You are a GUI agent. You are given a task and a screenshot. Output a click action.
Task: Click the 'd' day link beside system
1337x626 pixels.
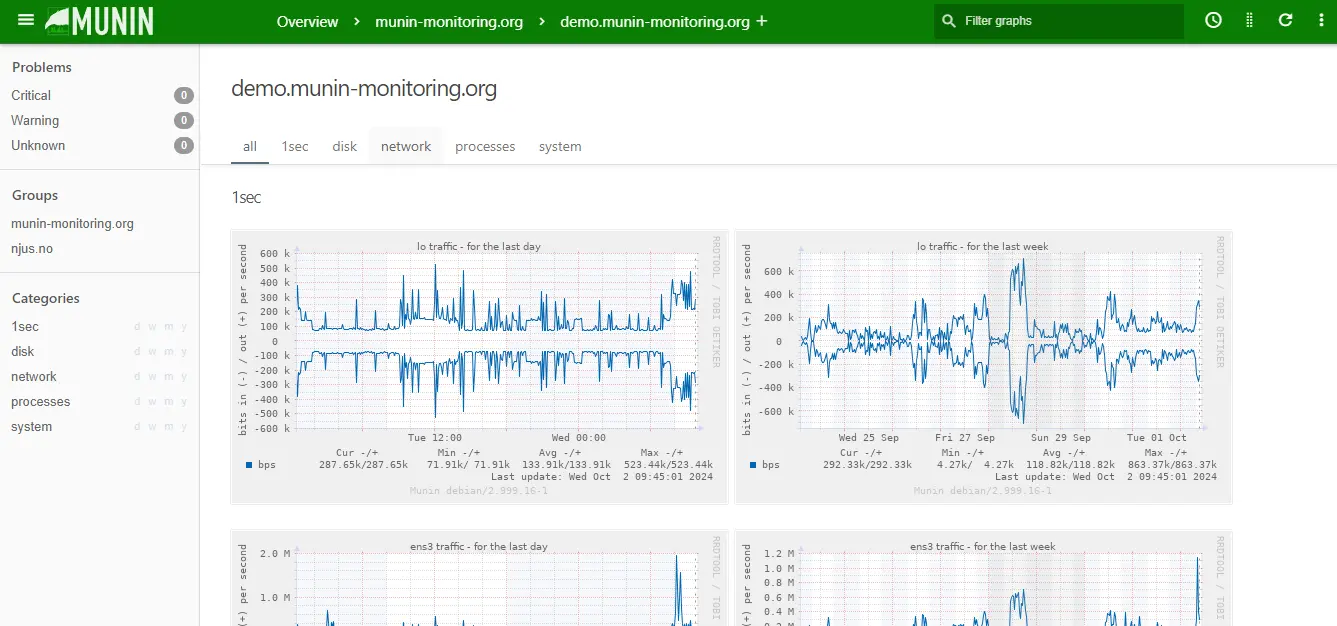click(x=137, y=427)
